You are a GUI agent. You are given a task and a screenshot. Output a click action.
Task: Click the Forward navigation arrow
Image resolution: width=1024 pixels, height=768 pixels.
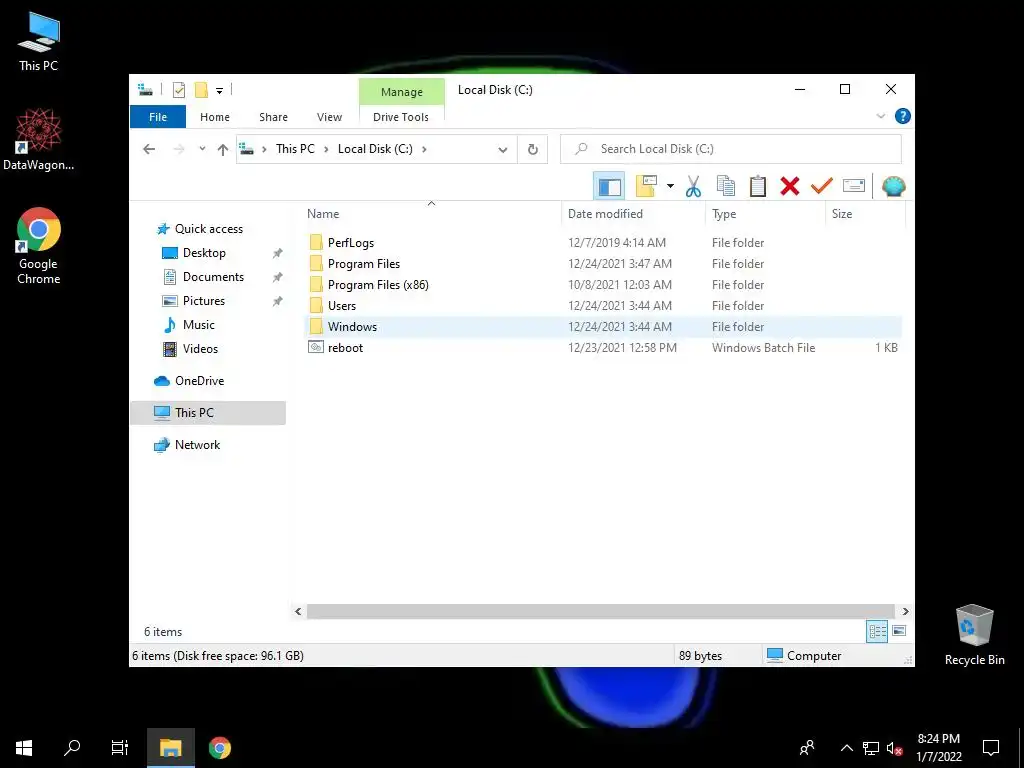point(178,150)
